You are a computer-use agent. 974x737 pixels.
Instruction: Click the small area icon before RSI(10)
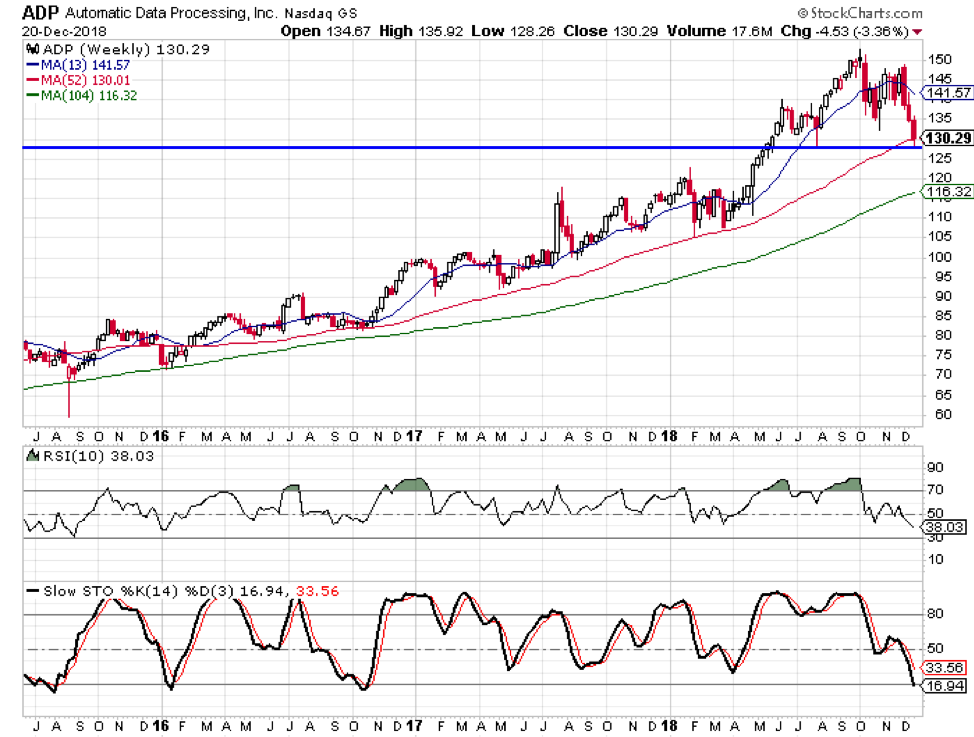click(x=32, y=456)
